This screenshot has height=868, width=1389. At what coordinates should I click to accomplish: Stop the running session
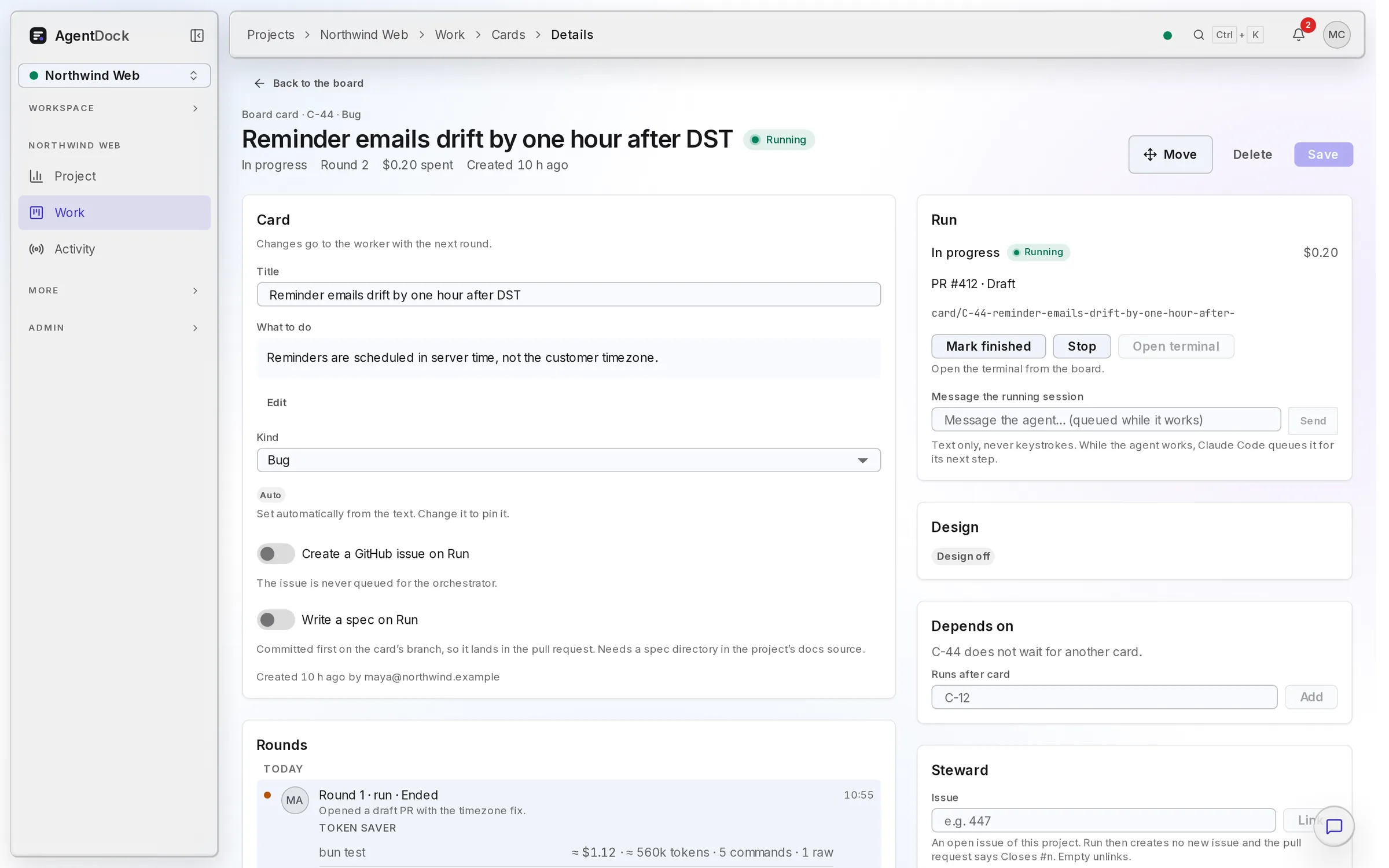point(1081,346)
